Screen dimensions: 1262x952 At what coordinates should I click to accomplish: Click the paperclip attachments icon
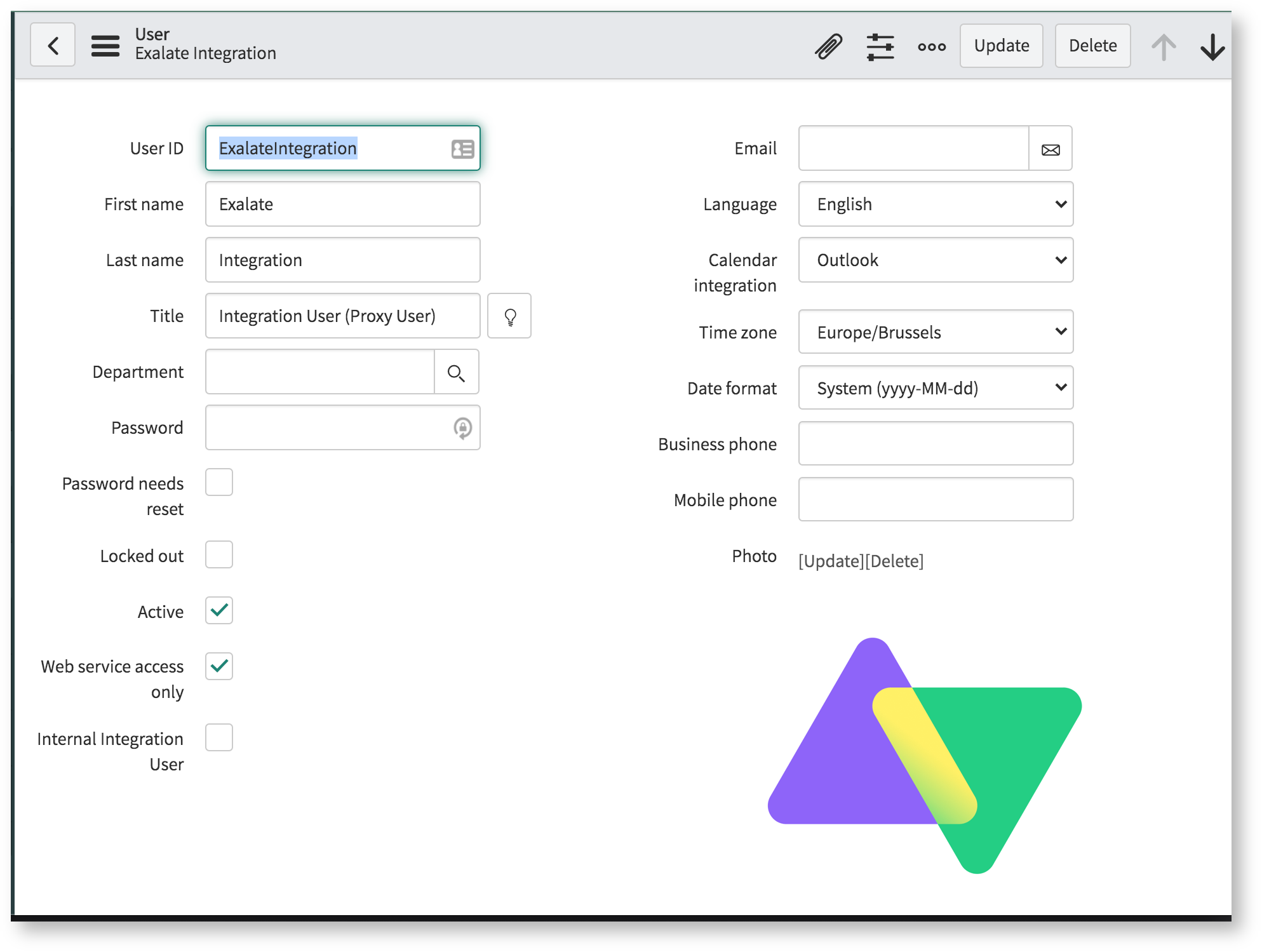pos(828,46)
